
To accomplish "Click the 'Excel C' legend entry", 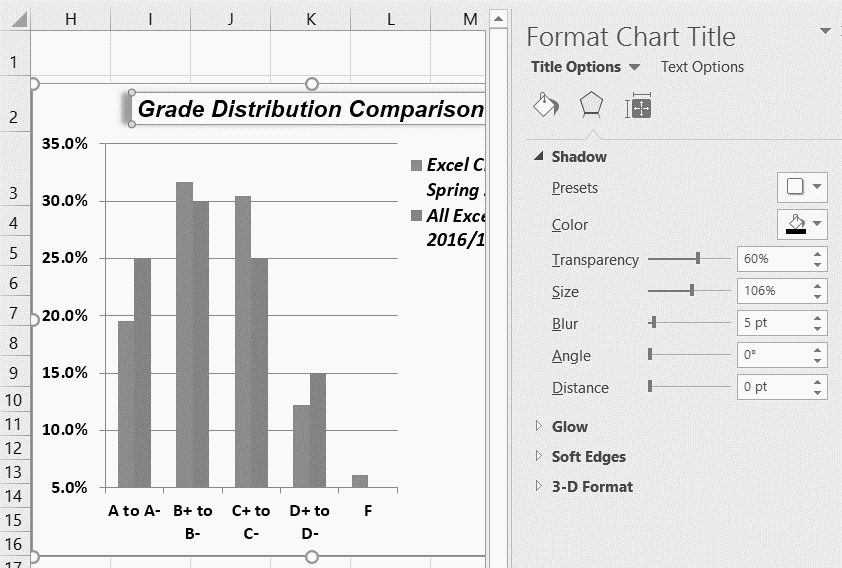I will coord(448,177).
